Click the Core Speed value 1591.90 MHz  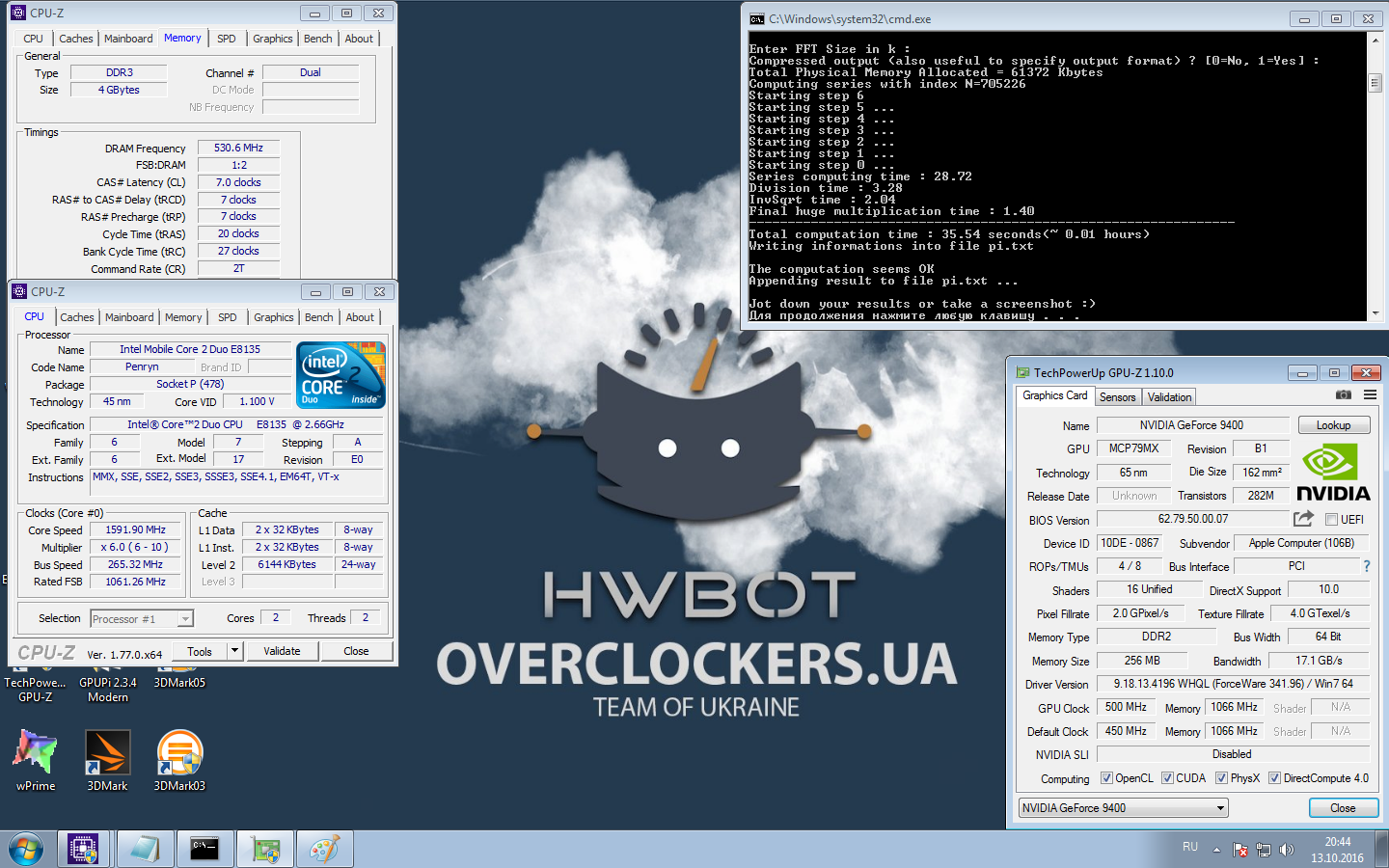click(x=136, y=530)
